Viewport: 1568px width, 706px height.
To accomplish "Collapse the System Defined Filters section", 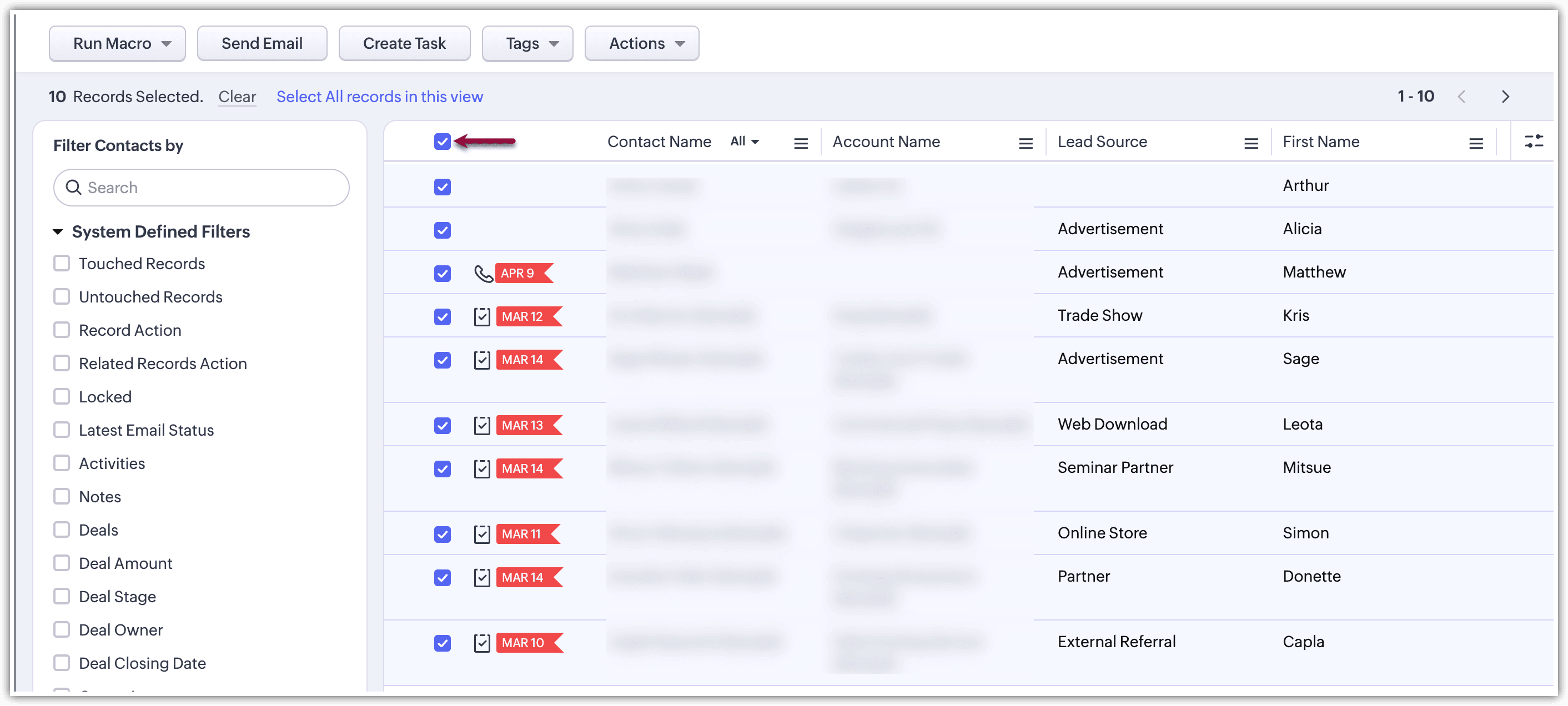I will (x=58, y=232).
